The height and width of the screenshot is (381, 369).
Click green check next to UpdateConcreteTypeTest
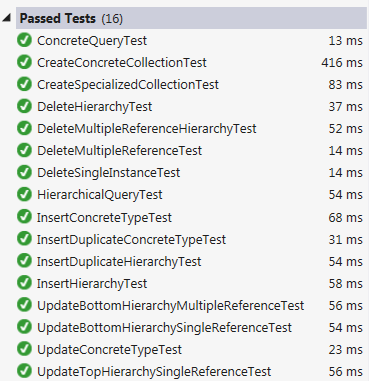(x=24, y=349)
